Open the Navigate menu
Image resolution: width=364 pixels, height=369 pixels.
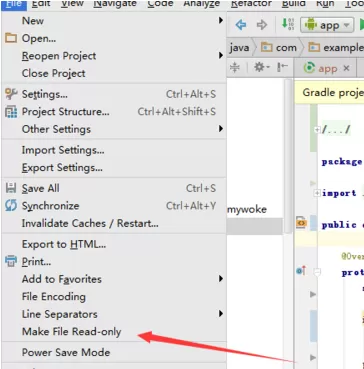click(115, 4)
